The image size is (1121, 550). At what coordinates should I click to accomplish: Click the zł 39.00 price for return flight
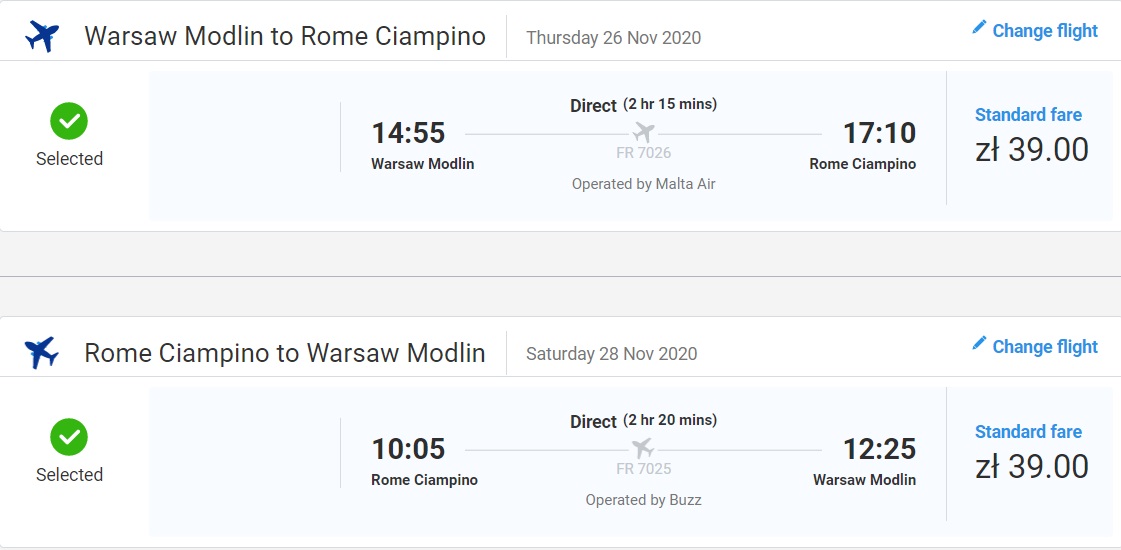(1032, 466)
